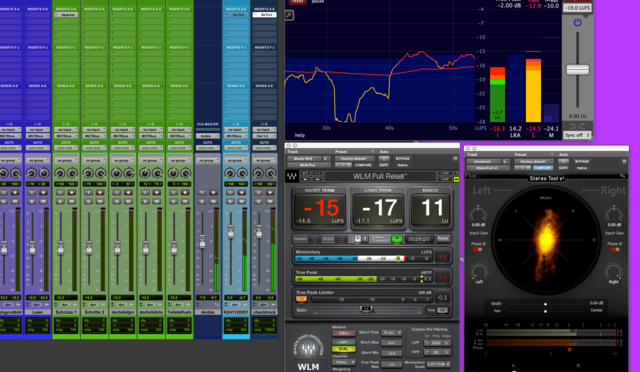Image resolution: width=640 pixels, height=372 pixels.
Task: Solo the checktrack channel
Action: (x=258, y=201)
